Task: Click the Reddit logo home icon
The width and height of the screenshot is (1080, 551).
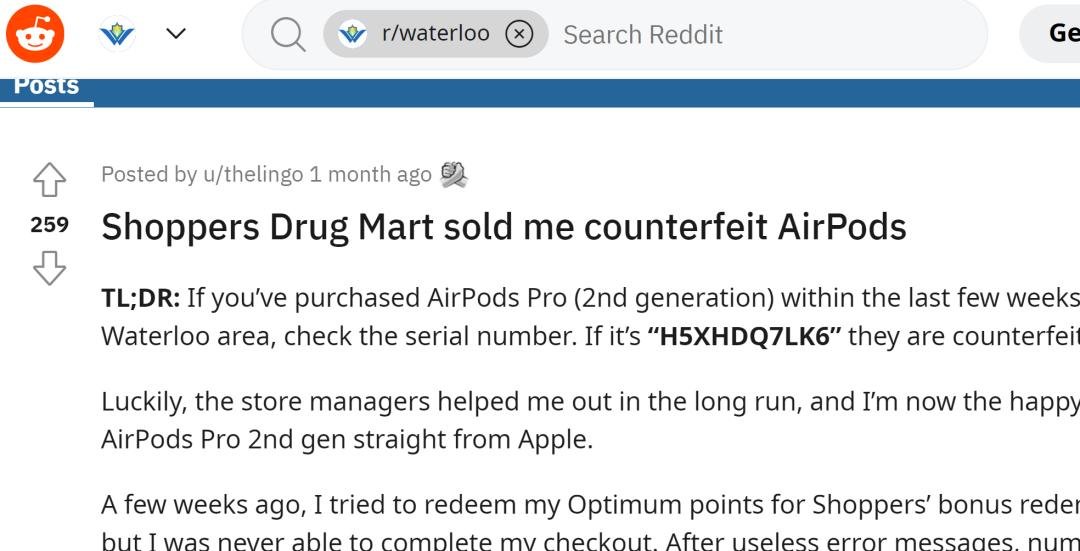Action: (x=35, y=34)
